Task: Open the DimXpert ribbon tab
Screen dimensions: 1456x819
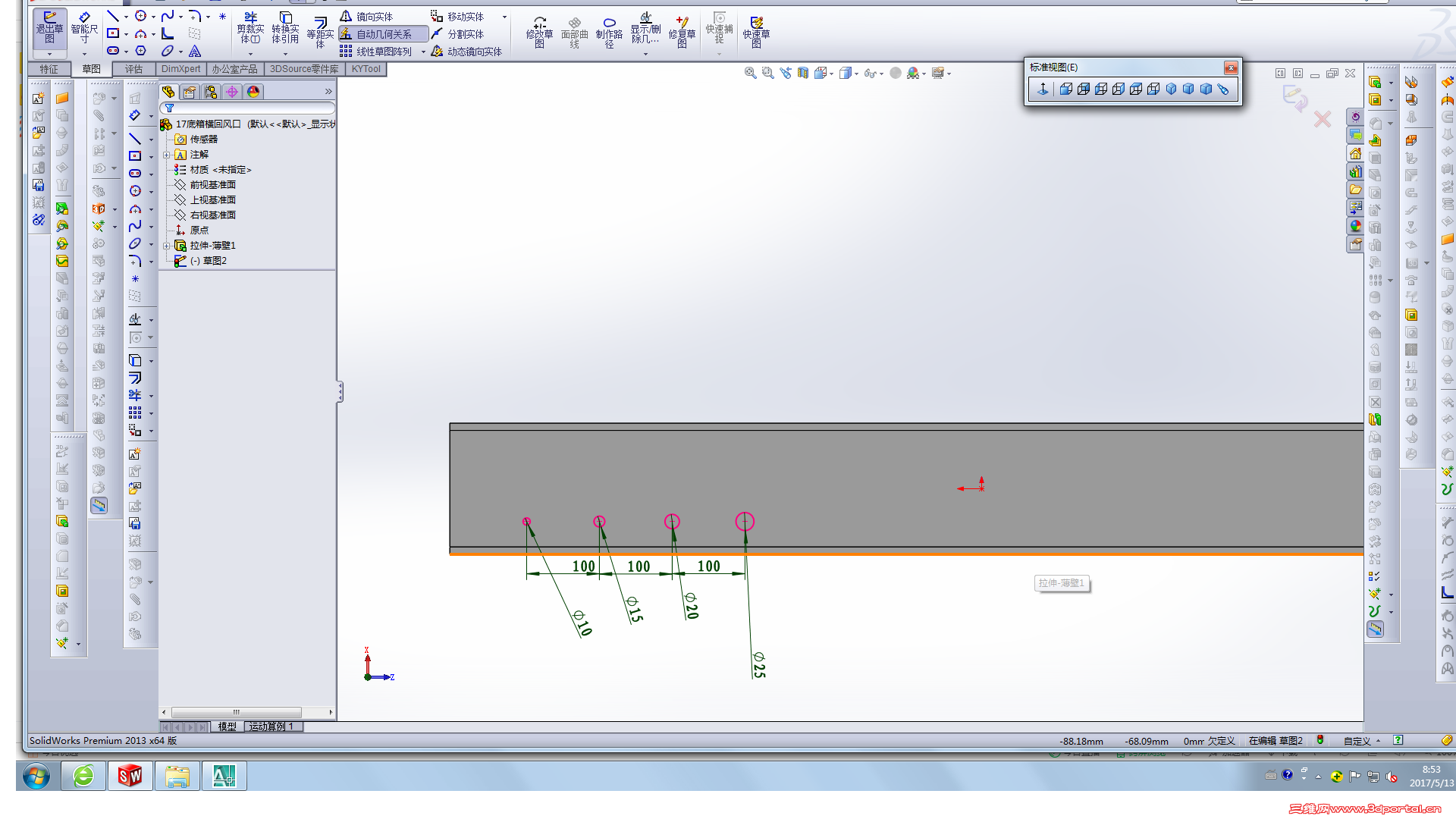Action: tap(180, 69)
